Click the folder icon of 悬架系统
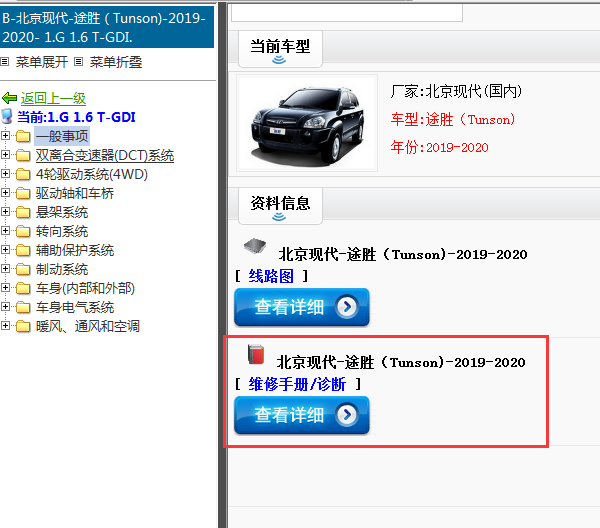The width and height of the screenshot is (600, 528). pyautogui.click(x=23, y=212)
